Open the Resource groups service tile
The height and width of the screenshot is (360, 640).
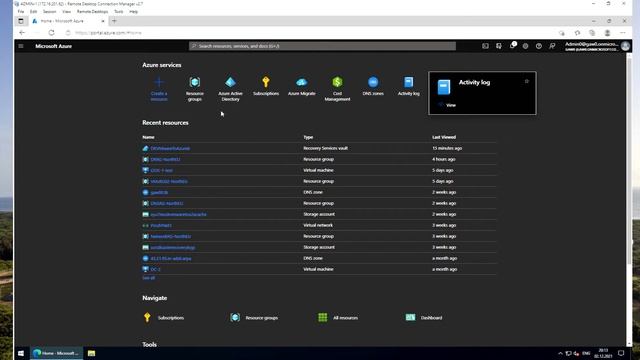click(195, 89)
